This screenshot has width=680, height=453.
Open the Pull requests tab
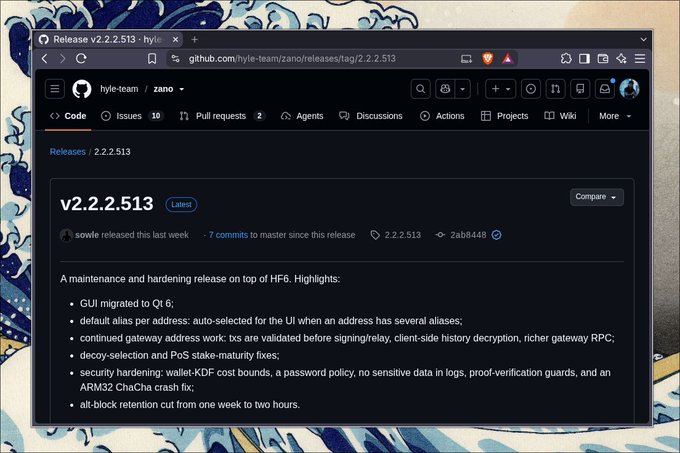(222, 116)
